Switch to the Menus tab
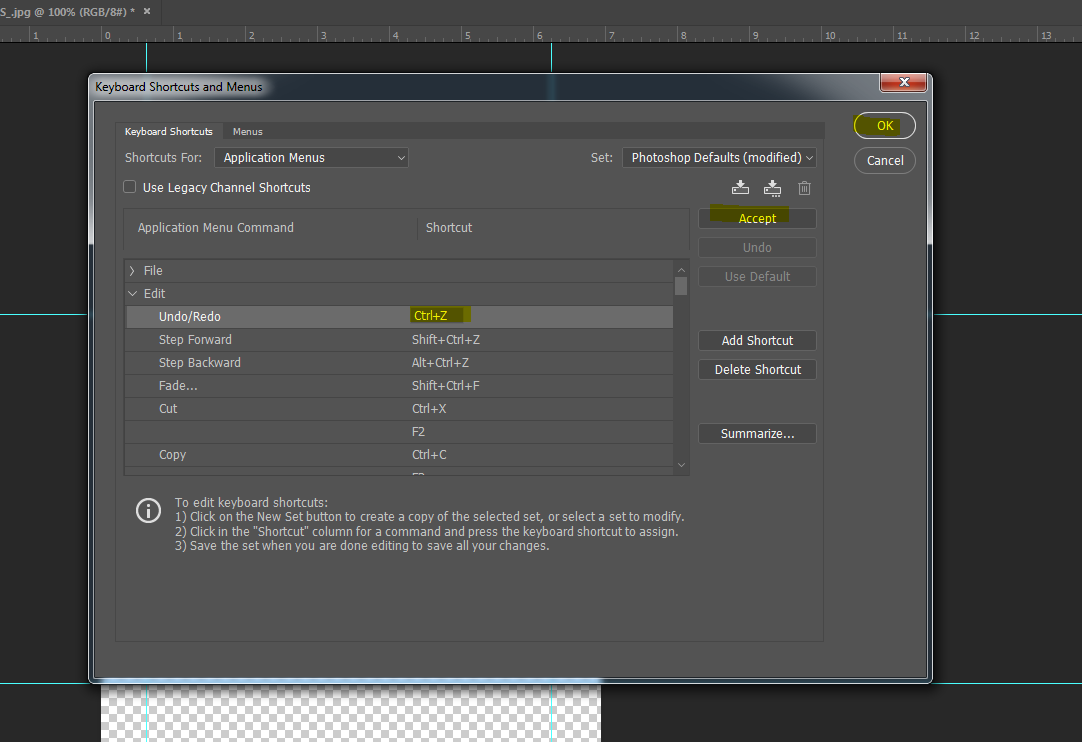 248,131
